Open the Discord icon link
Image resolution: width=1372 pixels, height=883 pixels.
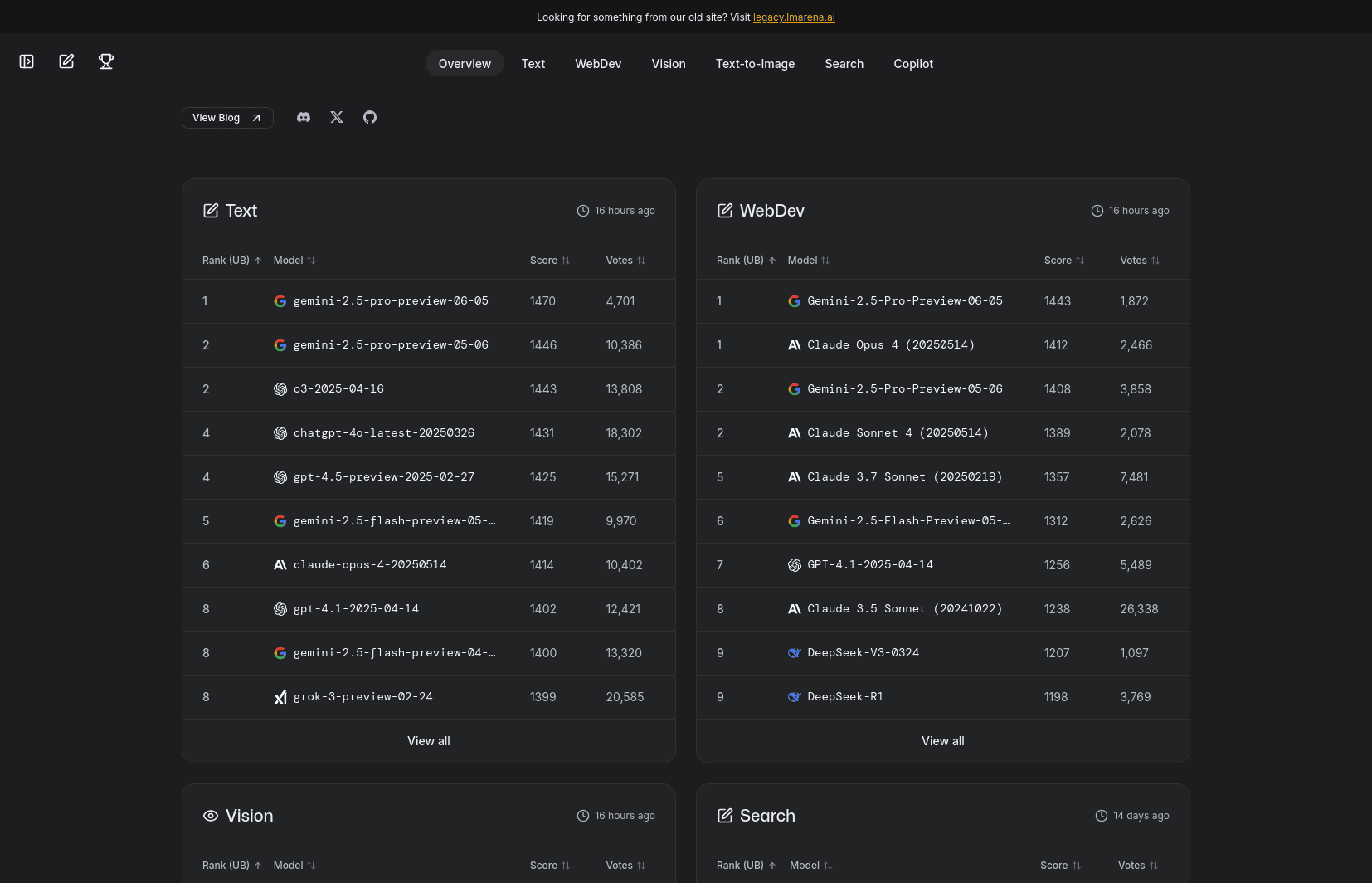coord(304,117)
